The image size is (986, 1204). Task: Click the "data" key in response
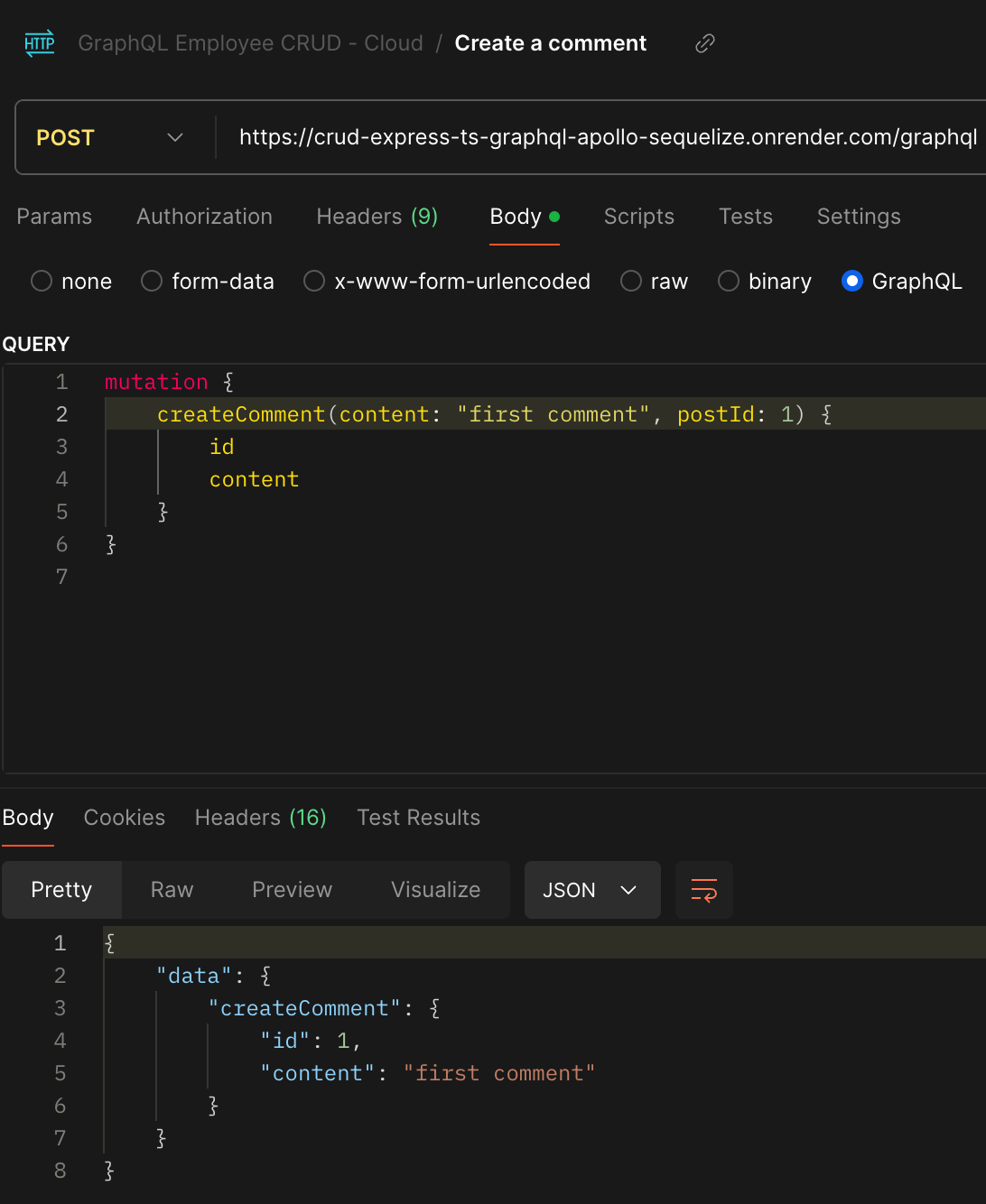pos(194,976)
